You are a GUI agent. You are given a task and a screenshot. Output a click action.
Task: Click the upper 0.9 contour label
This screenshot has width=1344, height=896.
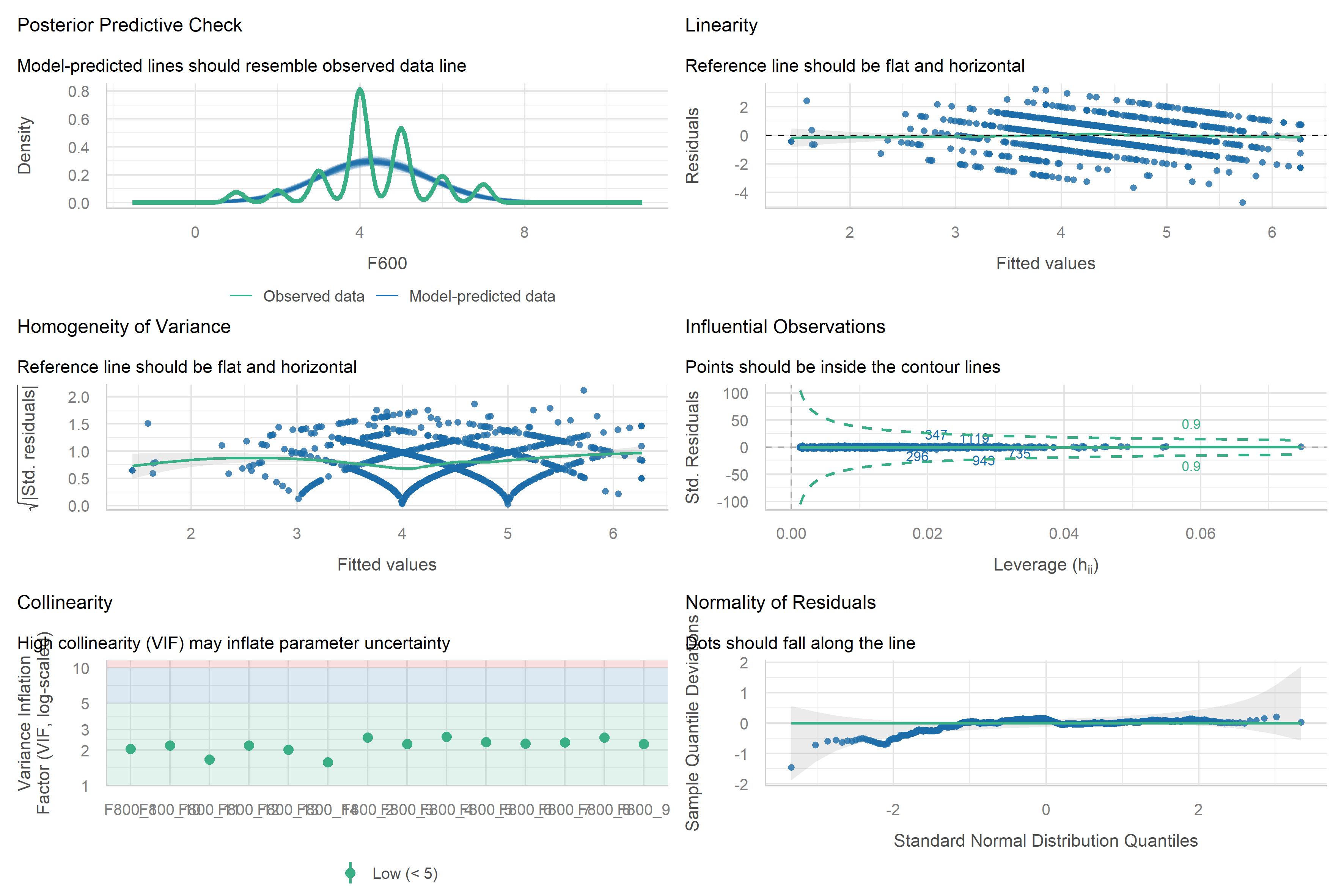(1191, 424)
